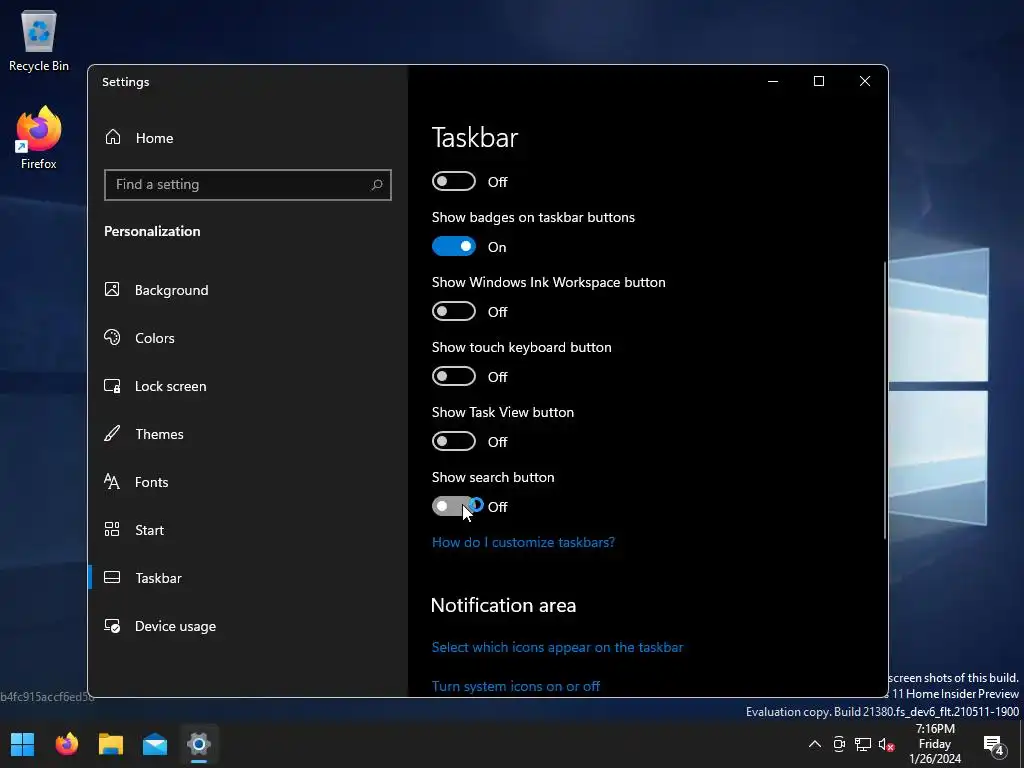Click the muted volume tray icon
Screen dimensions: 1024x768
[x=886, y=744]
